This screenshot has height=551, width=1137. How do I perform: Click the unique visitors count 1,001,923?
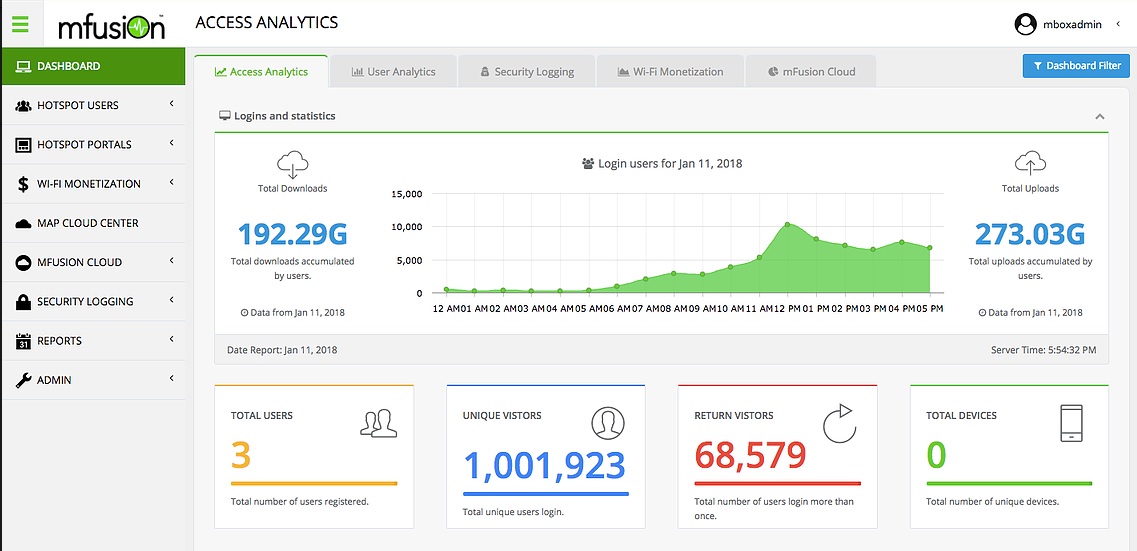click(x=544, y=466)
